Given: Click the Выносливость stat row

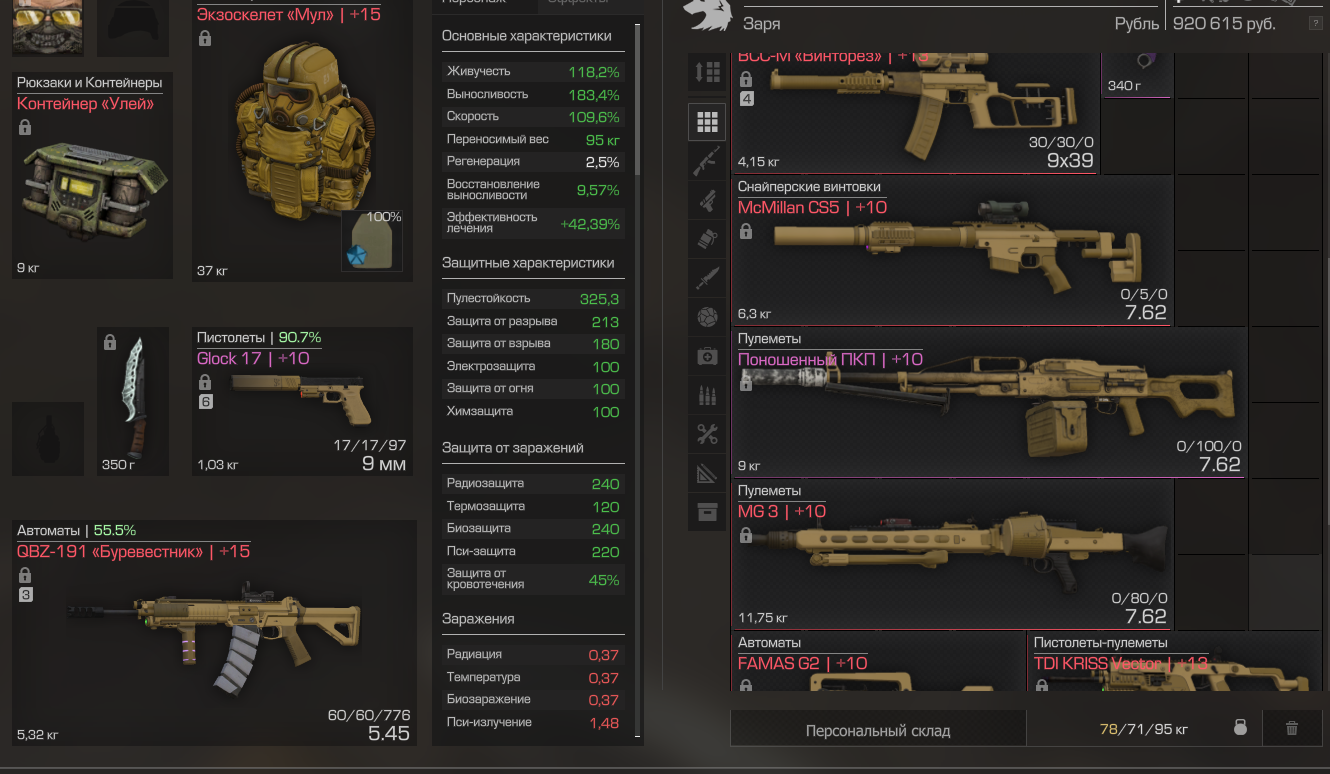Looking at the screenshot, I should pos(533,94).
